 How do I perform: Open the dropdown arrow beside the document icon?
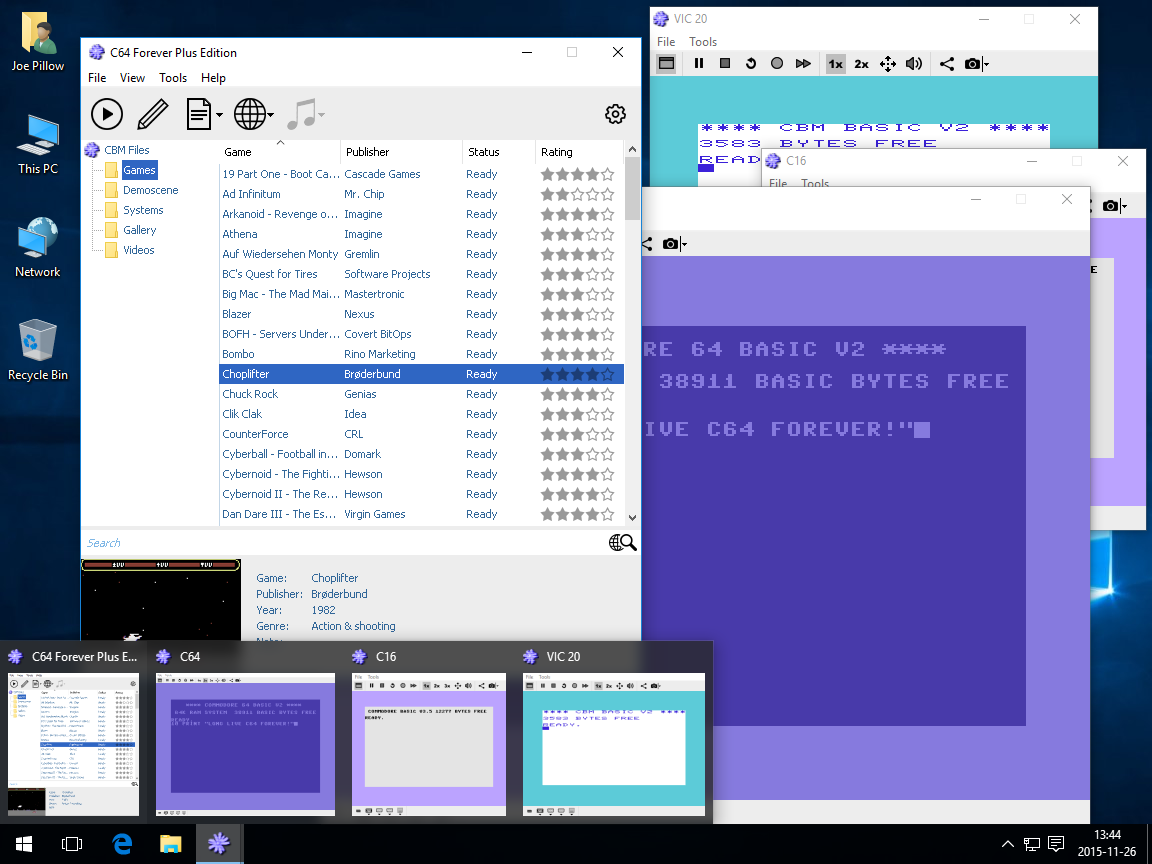219,115
